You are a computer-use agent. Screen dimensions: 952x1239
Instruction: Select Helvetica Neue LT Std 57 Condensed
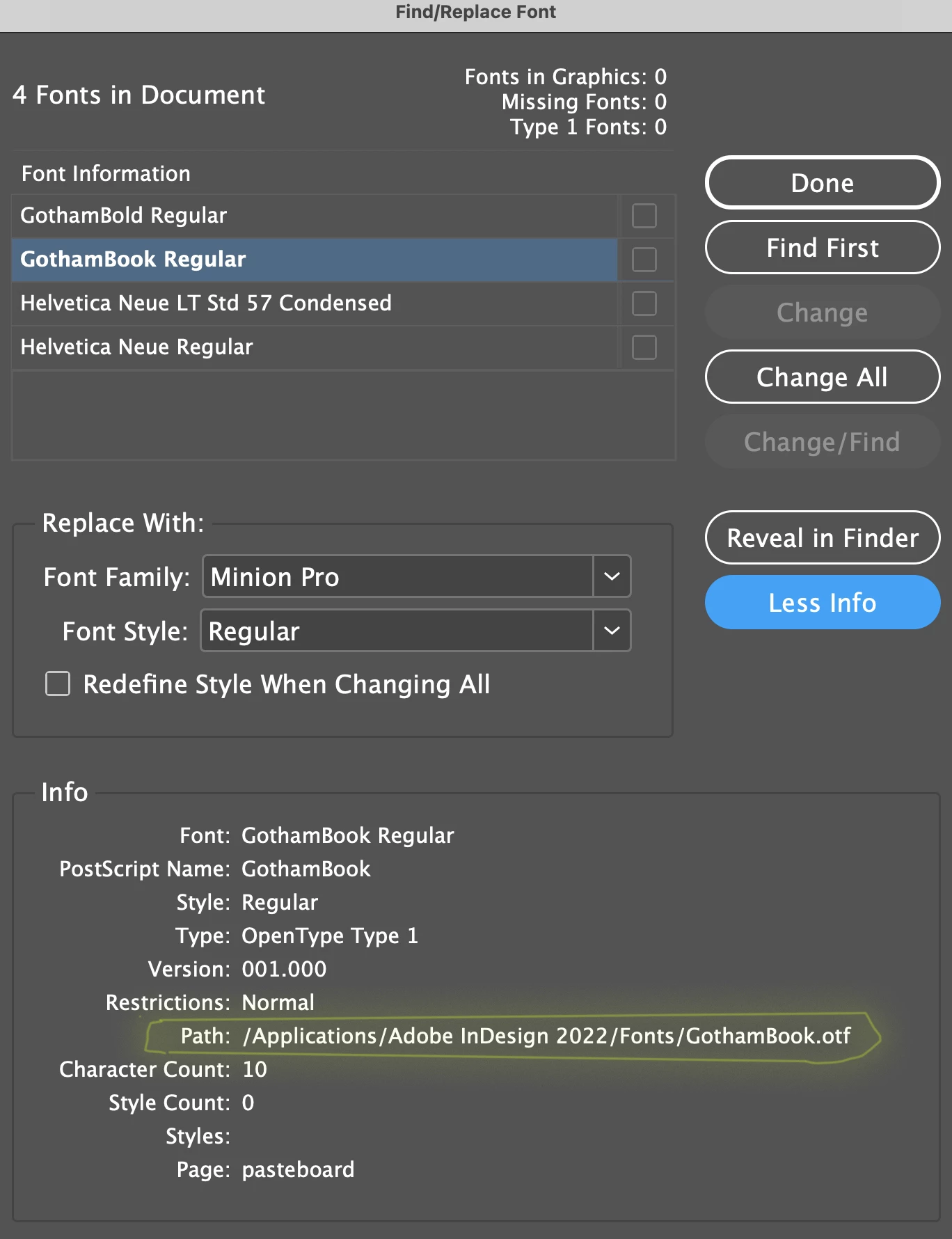[315, 303]
